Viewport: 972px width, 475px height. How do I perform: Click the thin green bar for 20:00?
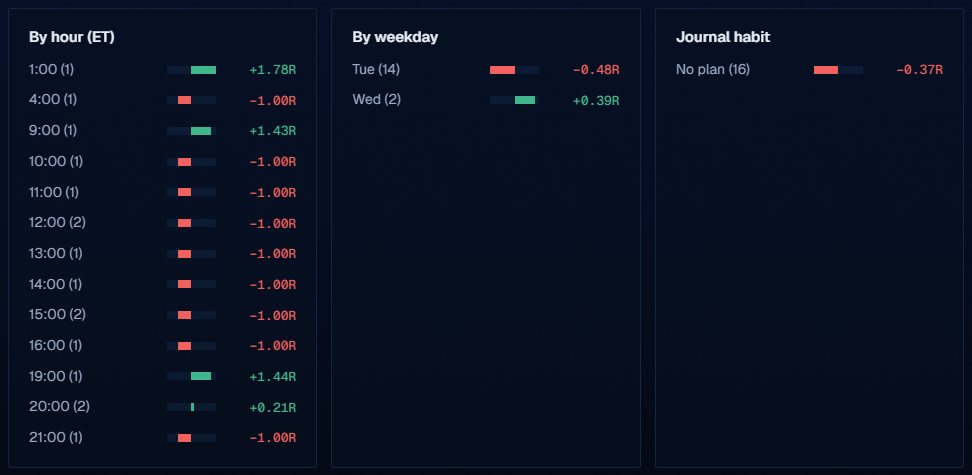pos(193,407)
